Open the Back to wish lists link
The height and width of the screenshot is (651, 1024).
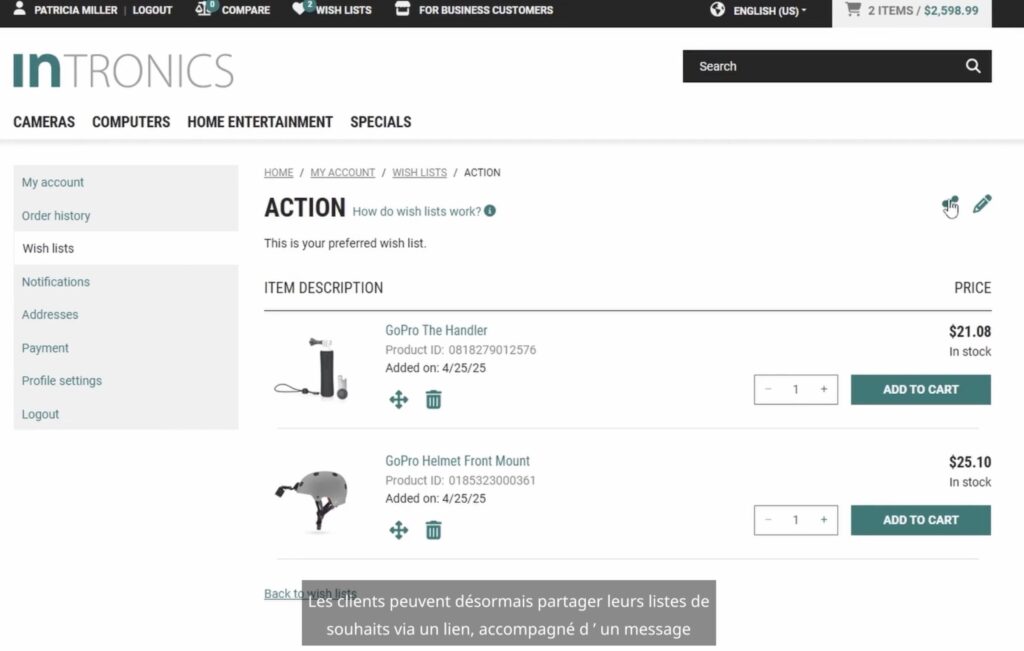tap(306, 593)
